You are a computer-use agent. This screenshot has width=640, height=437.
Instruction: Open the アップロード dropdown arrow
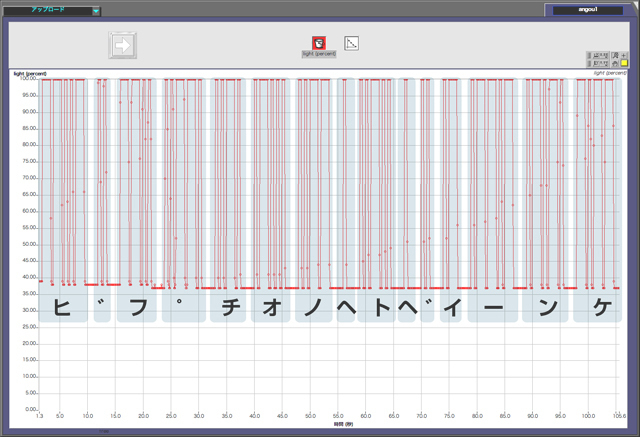pos(96,11)
